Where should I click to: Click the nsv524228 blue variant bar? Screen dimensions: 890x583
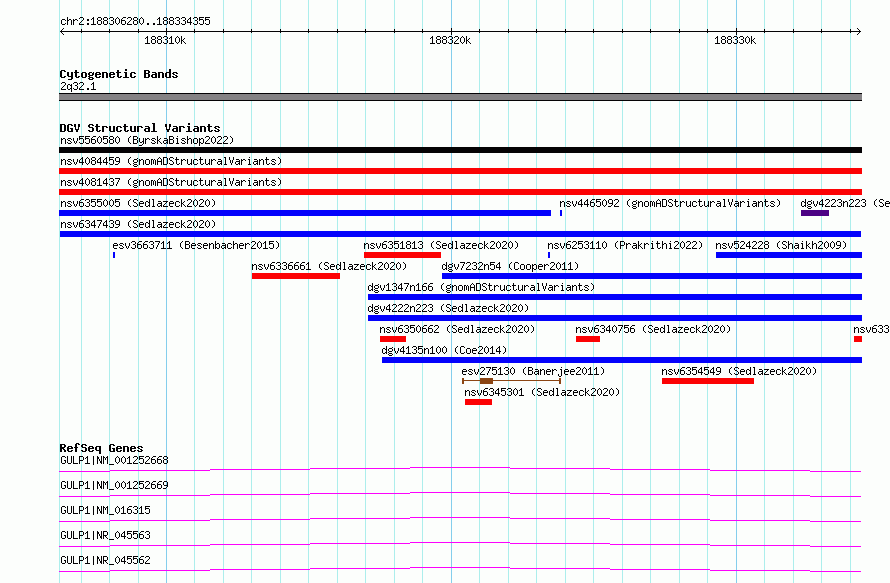(789, 255)
